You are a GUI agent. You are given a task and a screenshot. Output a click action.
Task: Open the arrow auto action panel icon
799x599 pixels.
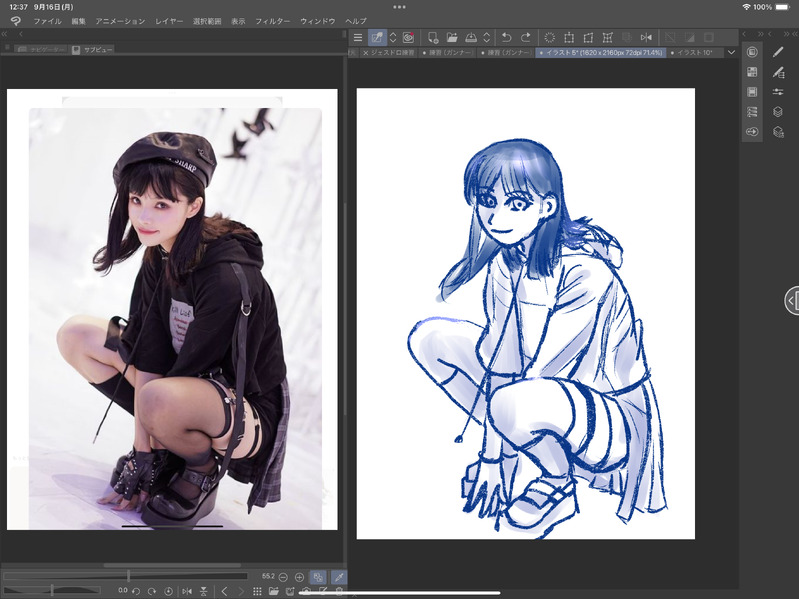point(752,132)
